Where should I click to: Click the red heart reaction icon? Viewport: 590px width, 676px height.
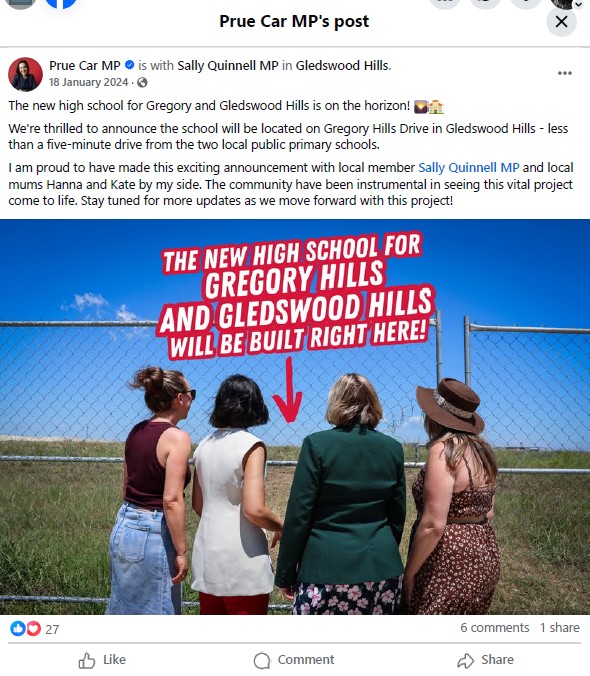pos(33,629)
